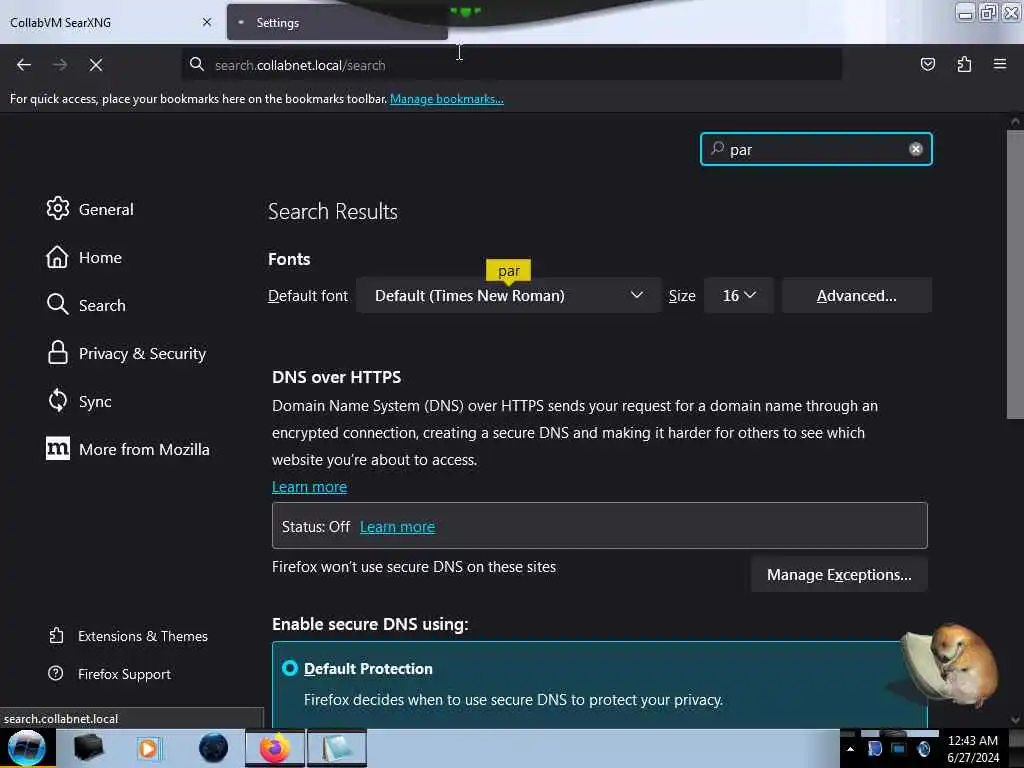Open the Home settings category

click(x=100, y=257)
